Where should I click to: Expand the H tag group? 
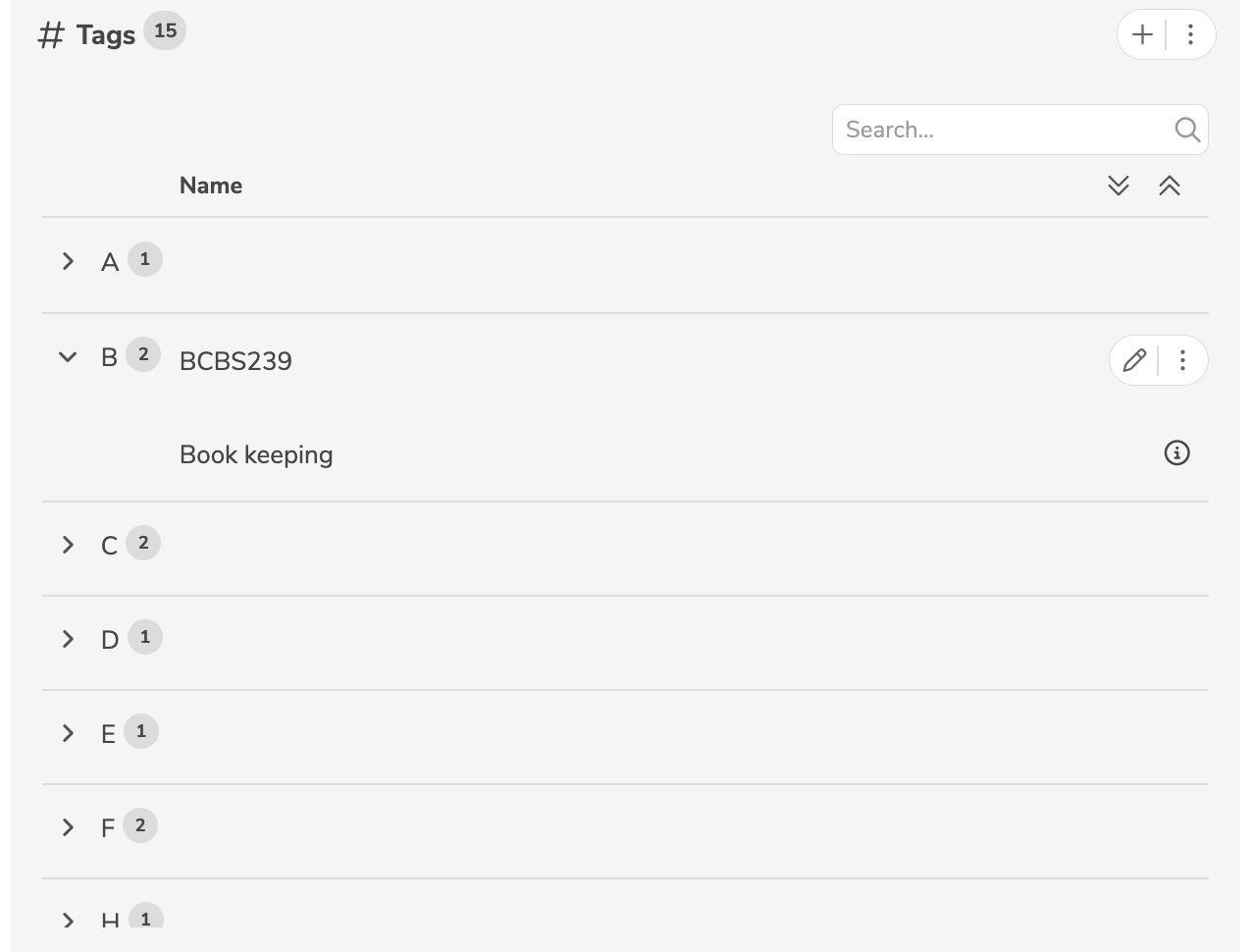coord(68,920)
